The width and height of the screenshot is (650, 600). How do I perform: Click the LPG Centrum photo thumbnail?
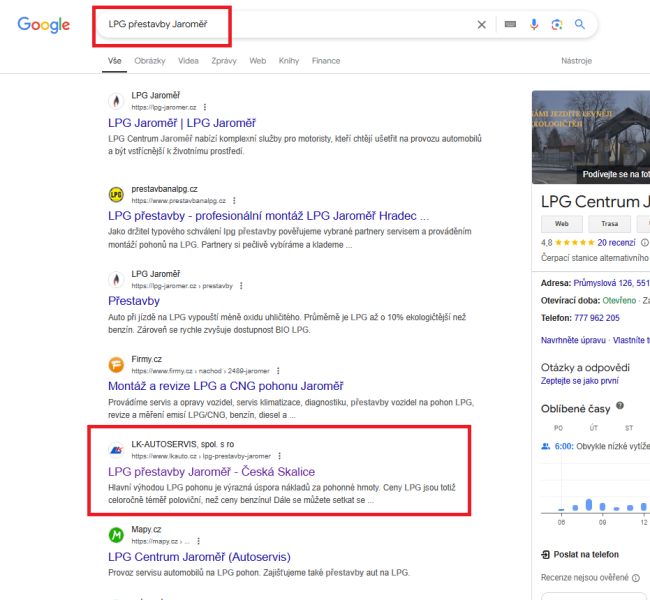pyautogui.click(x=591, y=137)
